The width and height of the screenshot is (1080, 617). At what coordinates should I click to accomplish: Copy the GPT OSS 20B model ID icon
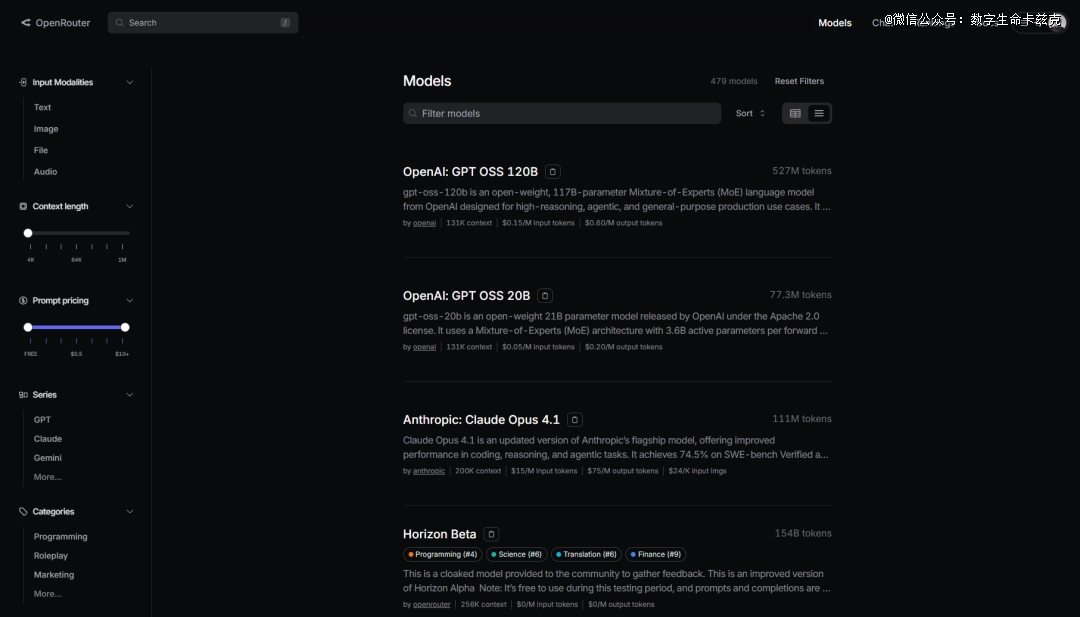coord(545,295)
